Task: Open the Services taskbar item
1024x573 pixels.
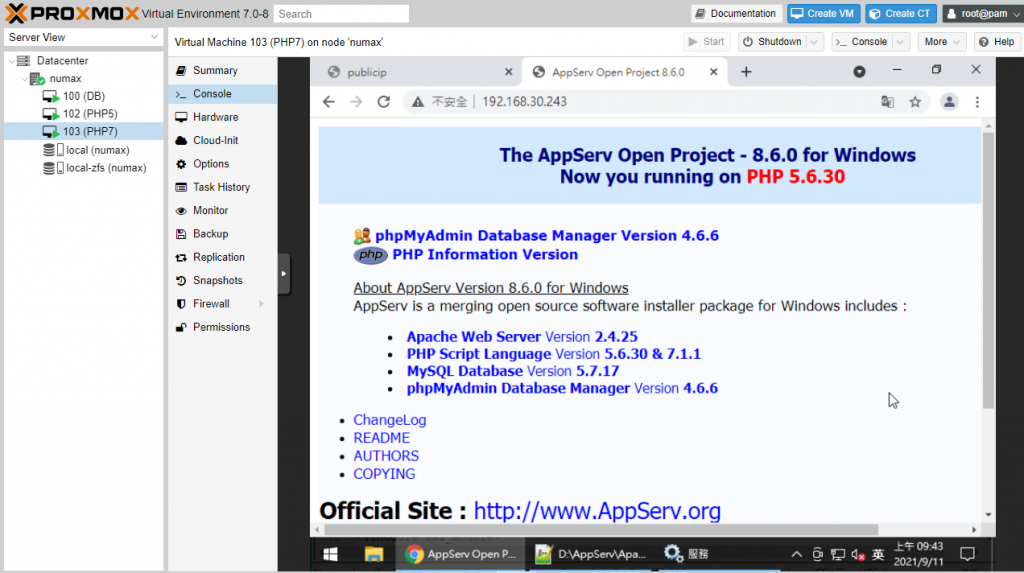Action: pyautogui.click(x=686, y=555)
